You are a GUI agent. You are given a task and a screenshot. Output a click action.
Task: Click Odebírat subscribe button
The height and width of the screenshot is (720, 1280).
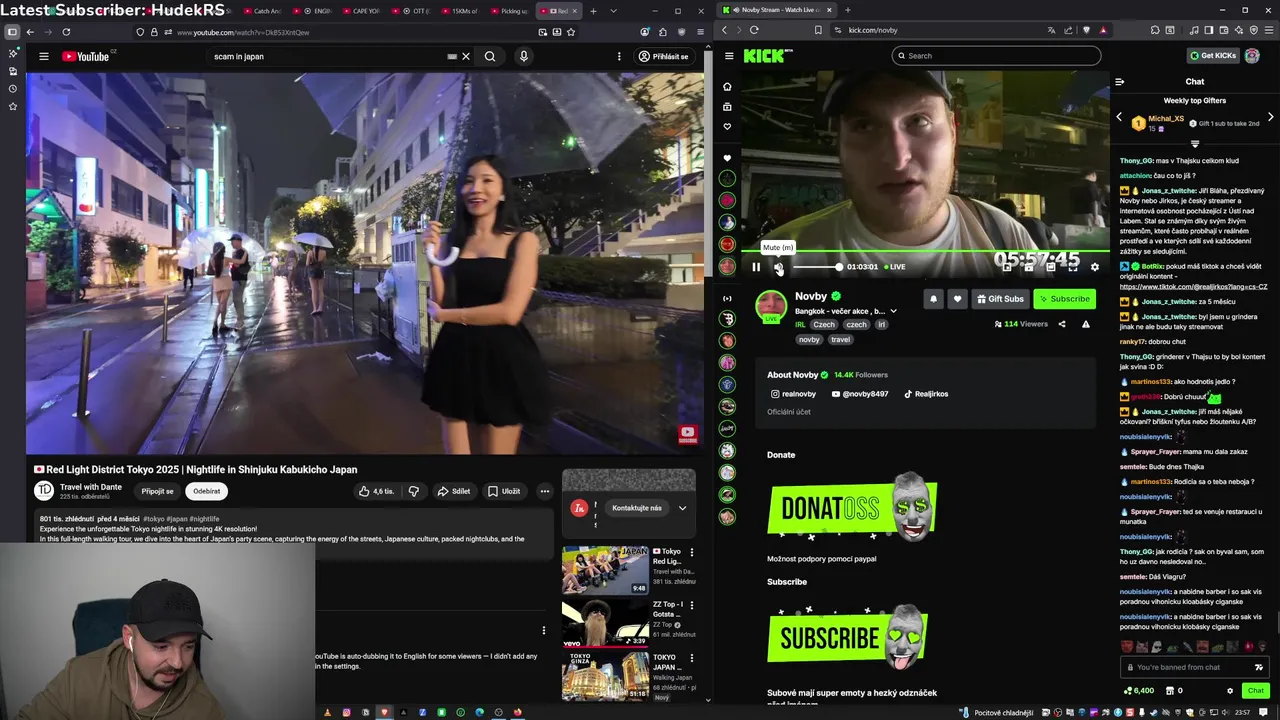(207, 491)
